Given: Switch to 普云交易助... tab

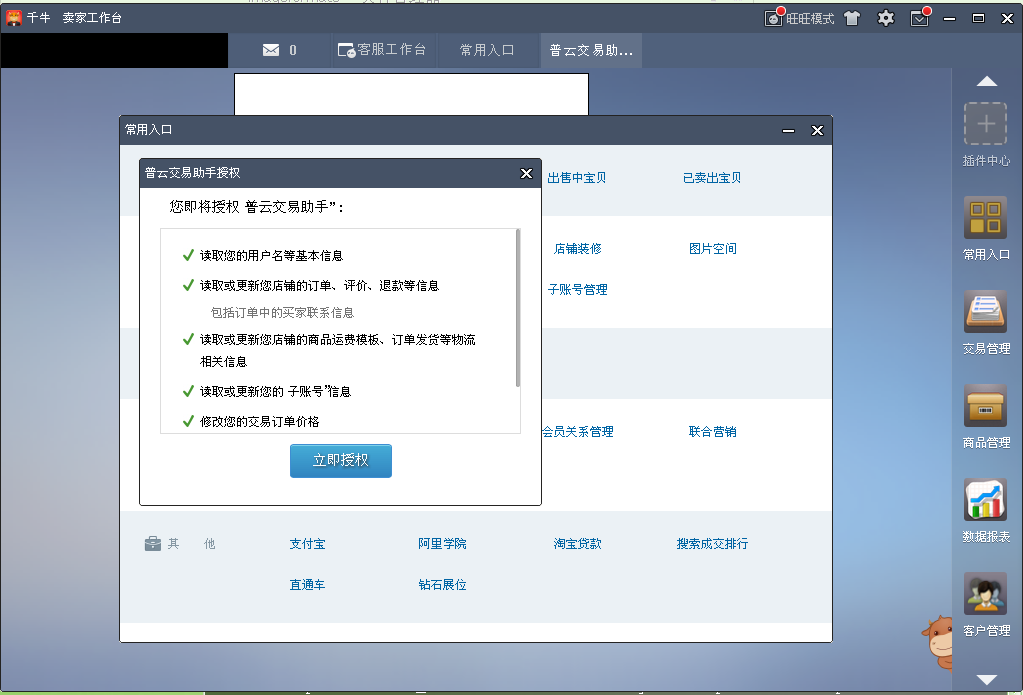Looking at the screenshot, I should pos(591,50).
